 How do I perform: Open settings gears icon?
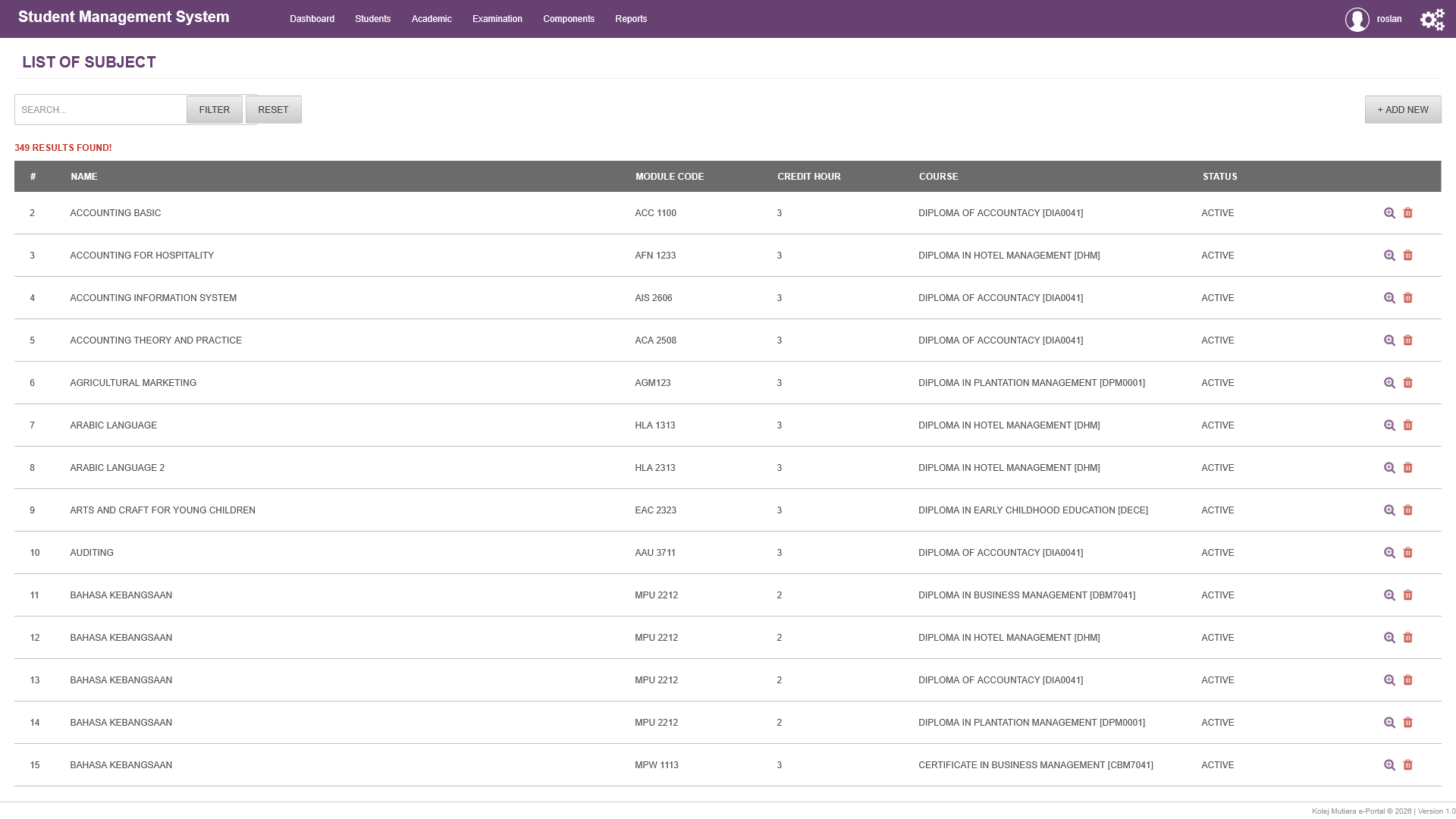click(1432, 20)
